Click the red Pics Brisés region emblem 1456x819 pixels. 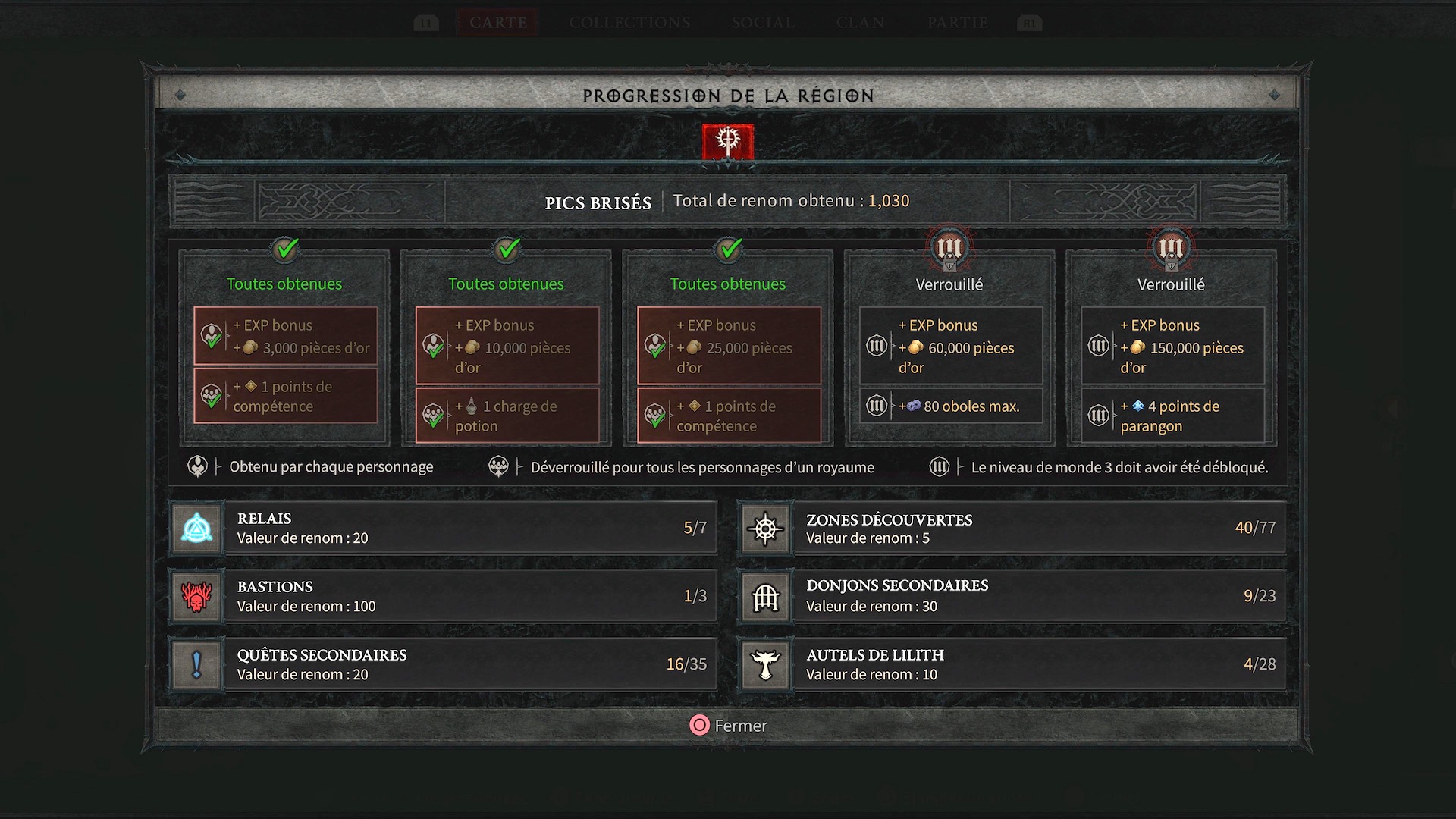coord(728,141)
